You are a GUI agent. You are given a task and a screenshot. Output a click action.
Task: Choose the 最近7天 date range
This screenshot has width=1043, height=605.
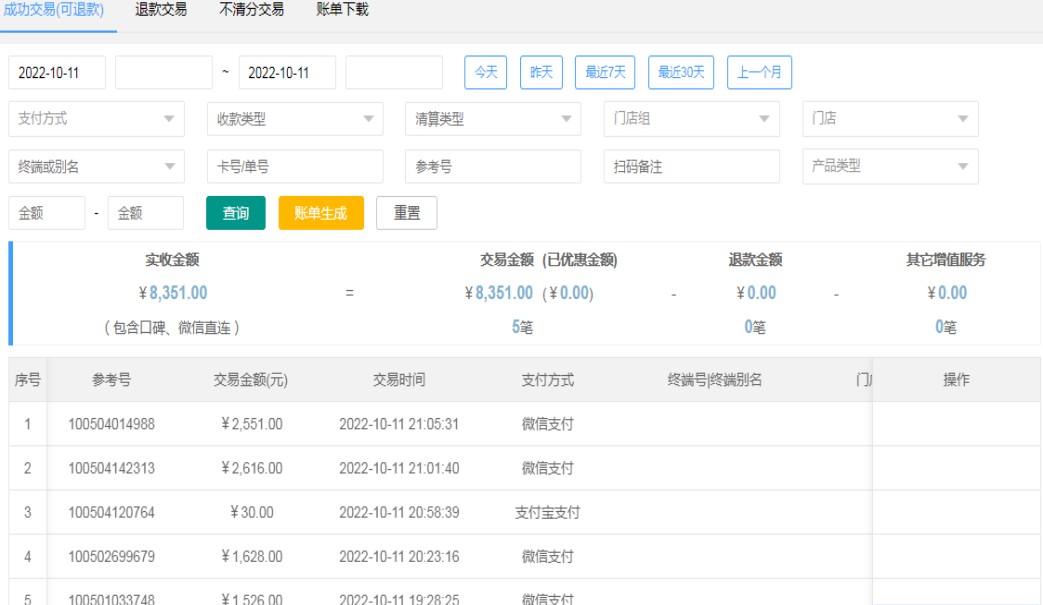(x=605, y=72)
